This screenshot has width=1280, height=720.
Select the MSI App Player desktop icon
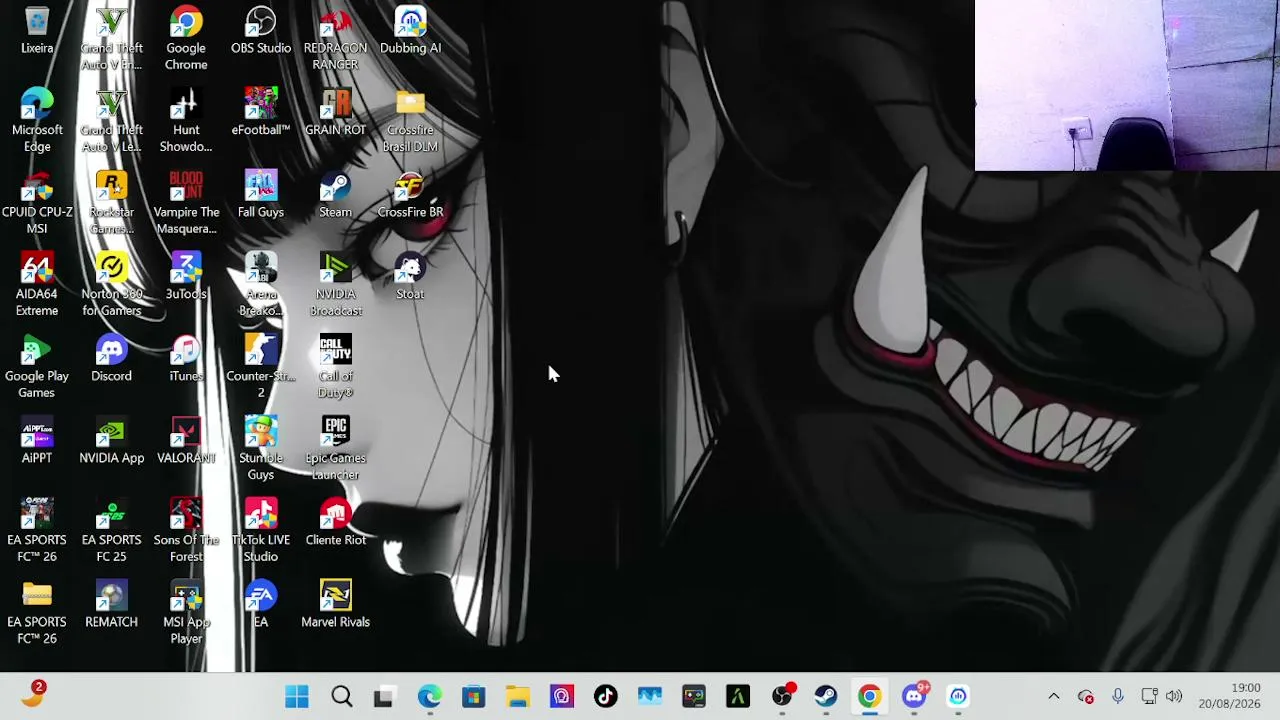[x=186, y=613]
